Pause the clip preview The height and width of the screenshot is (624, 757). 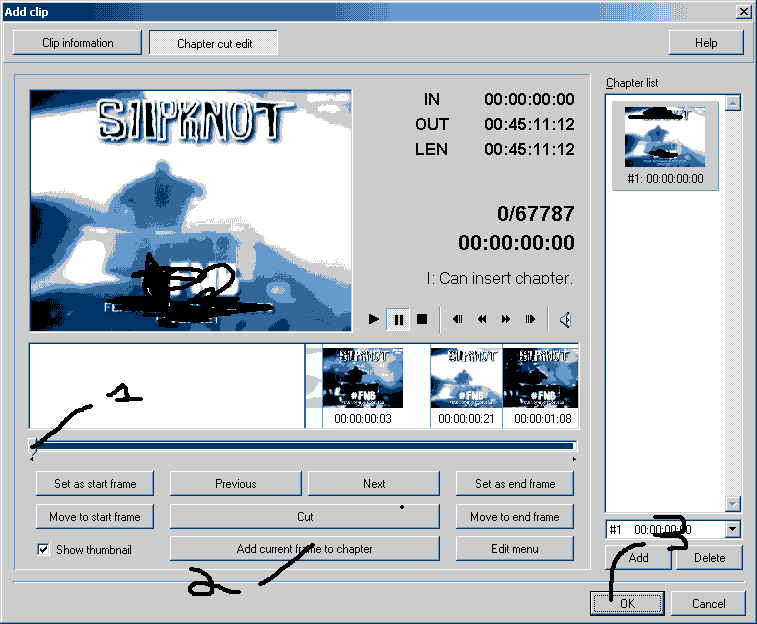click(x=398, y=319)
